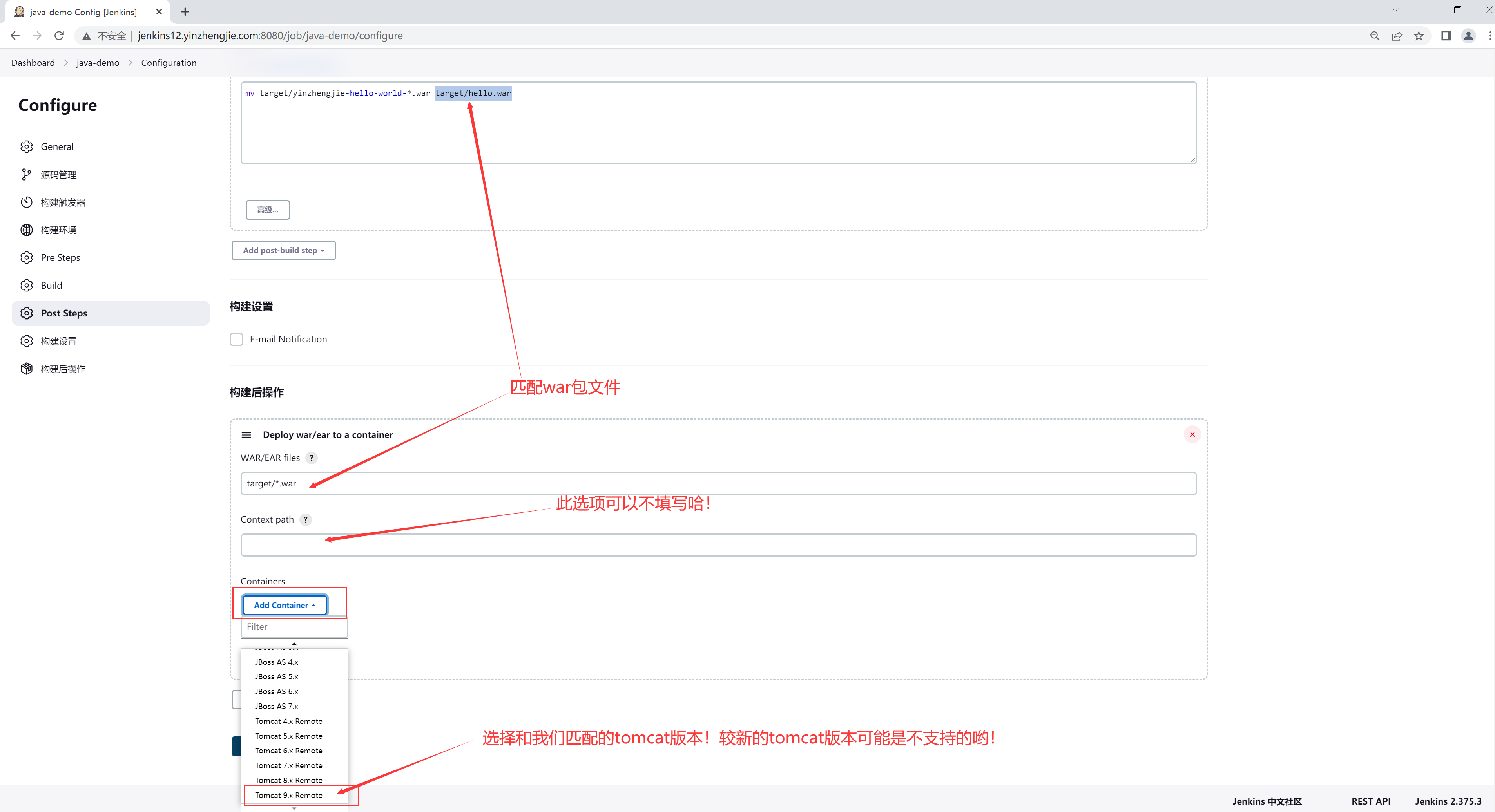
Task: Select the Post Steps sidebar item
Action: (64, 313)
